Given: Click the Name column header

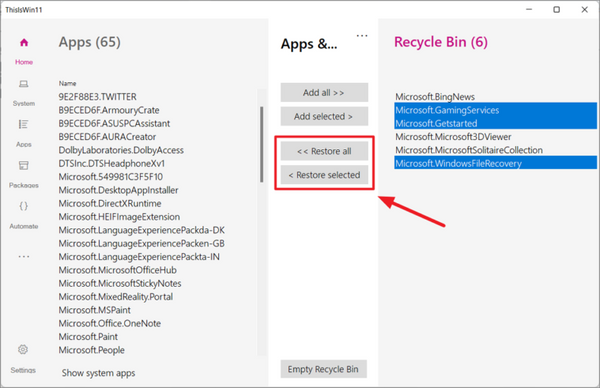Looking at the screenshot, I should click(67, 83).
